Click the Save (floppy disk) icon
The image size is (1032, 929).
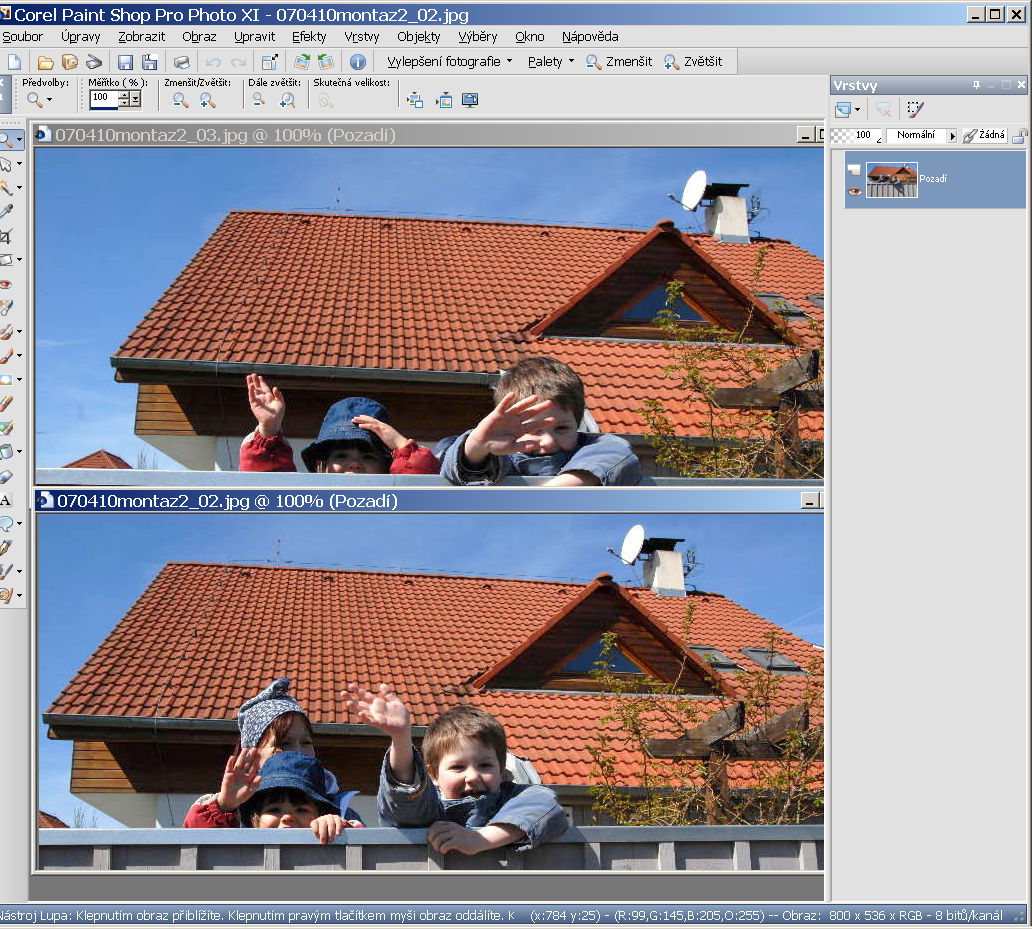pos(125,62)
